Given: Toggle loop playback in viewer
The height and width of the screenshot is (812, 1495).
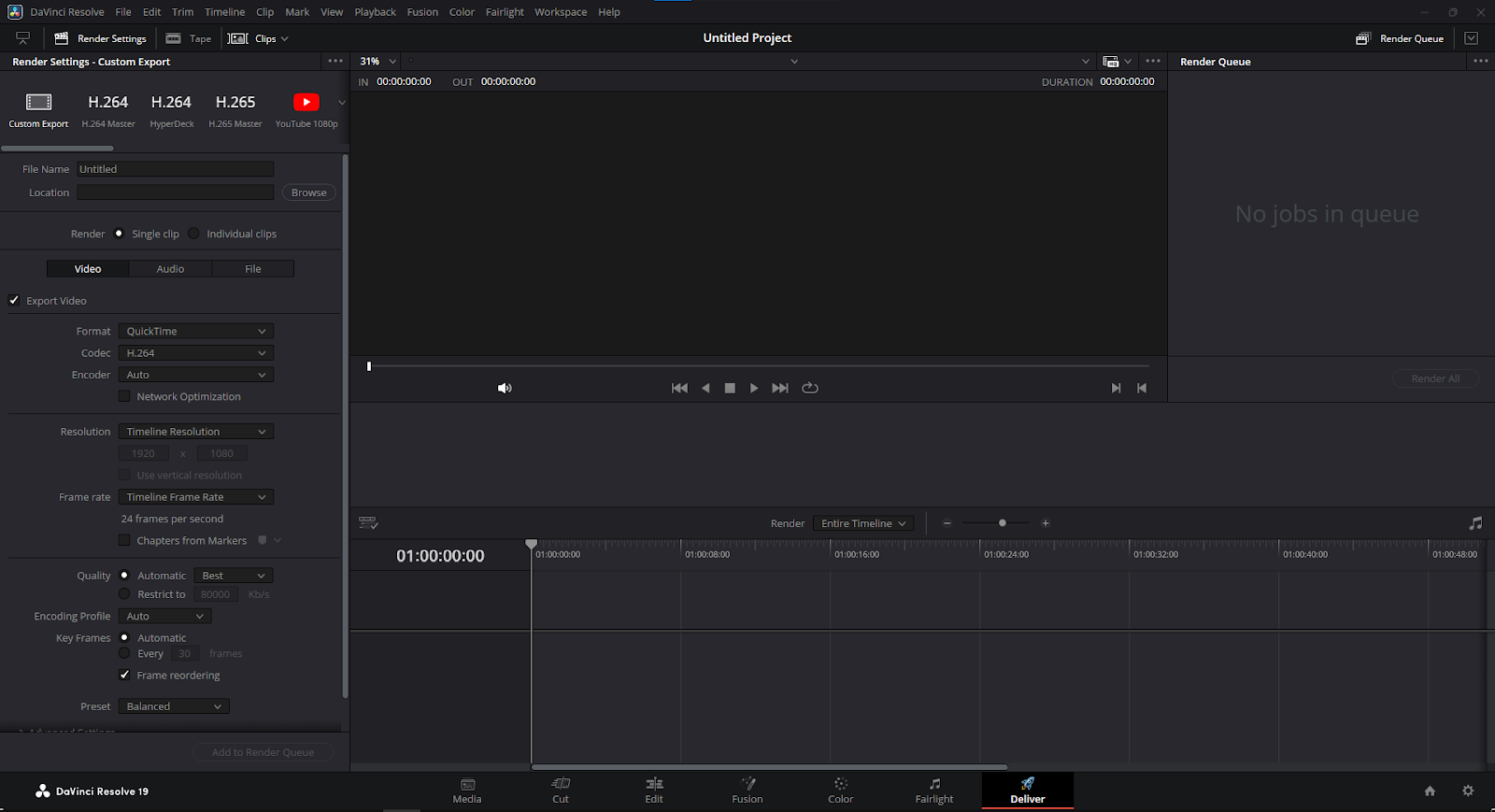Looking at the screenshot, I should click(810, 388).
